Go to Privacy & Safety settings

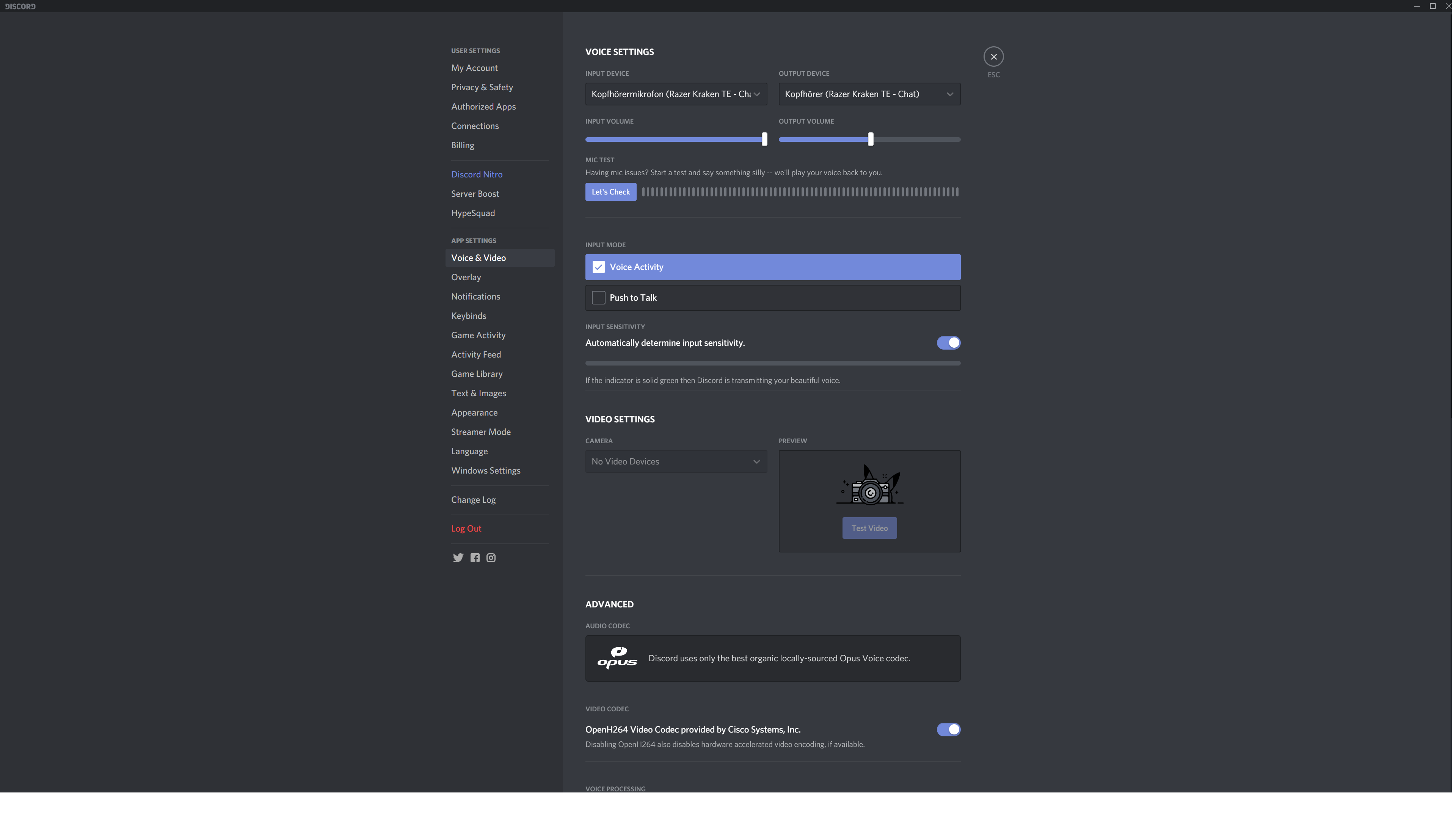482,87
